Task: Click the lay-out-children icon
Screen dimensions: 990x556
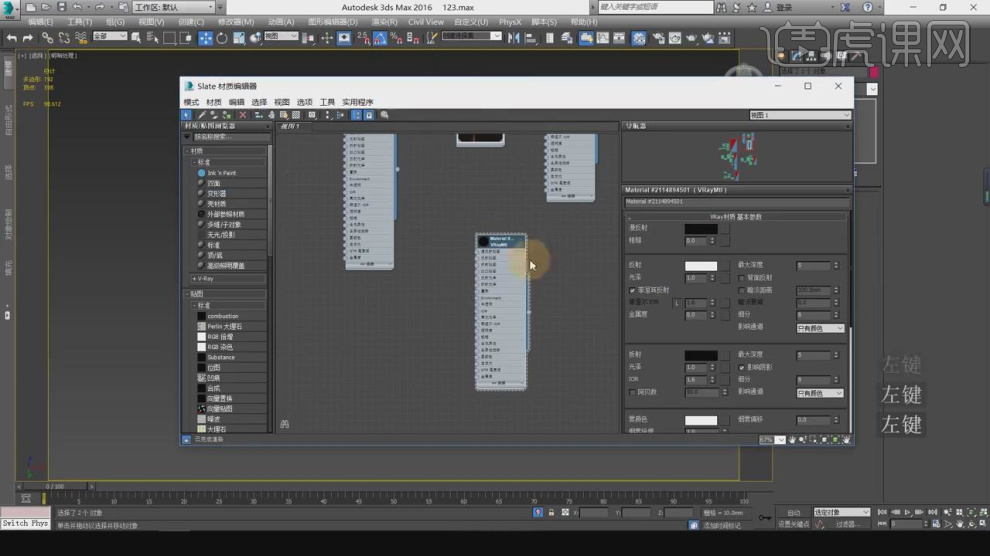Action: point(340,115)
